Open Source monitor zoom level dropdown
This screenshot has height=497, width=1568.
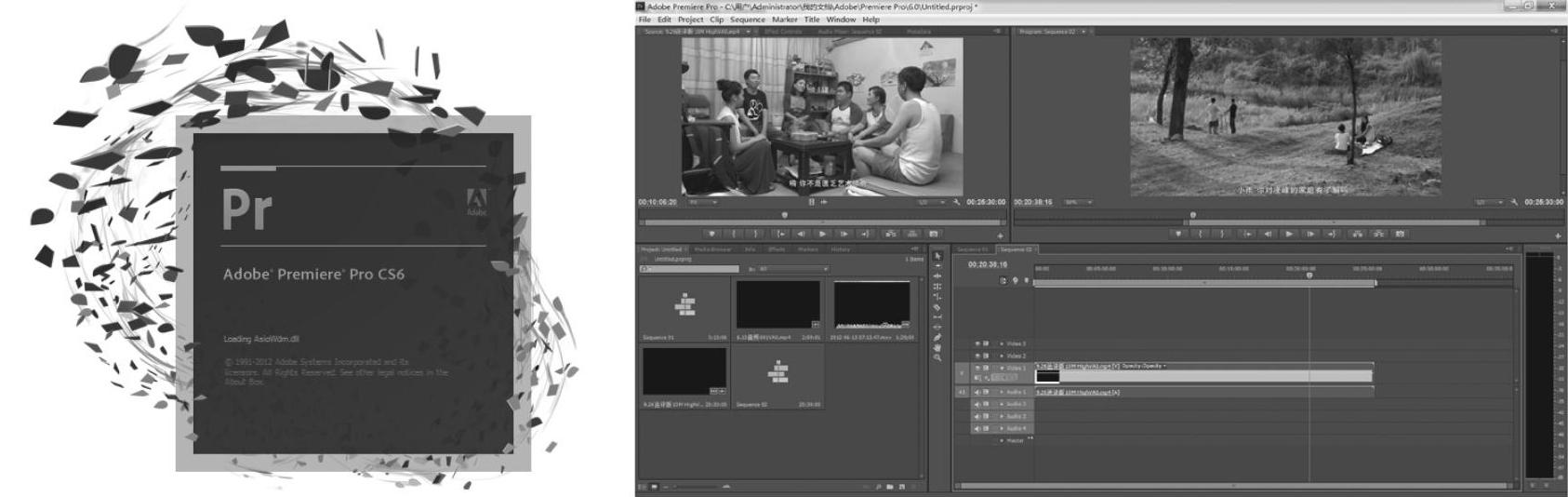tap(703, 202)
